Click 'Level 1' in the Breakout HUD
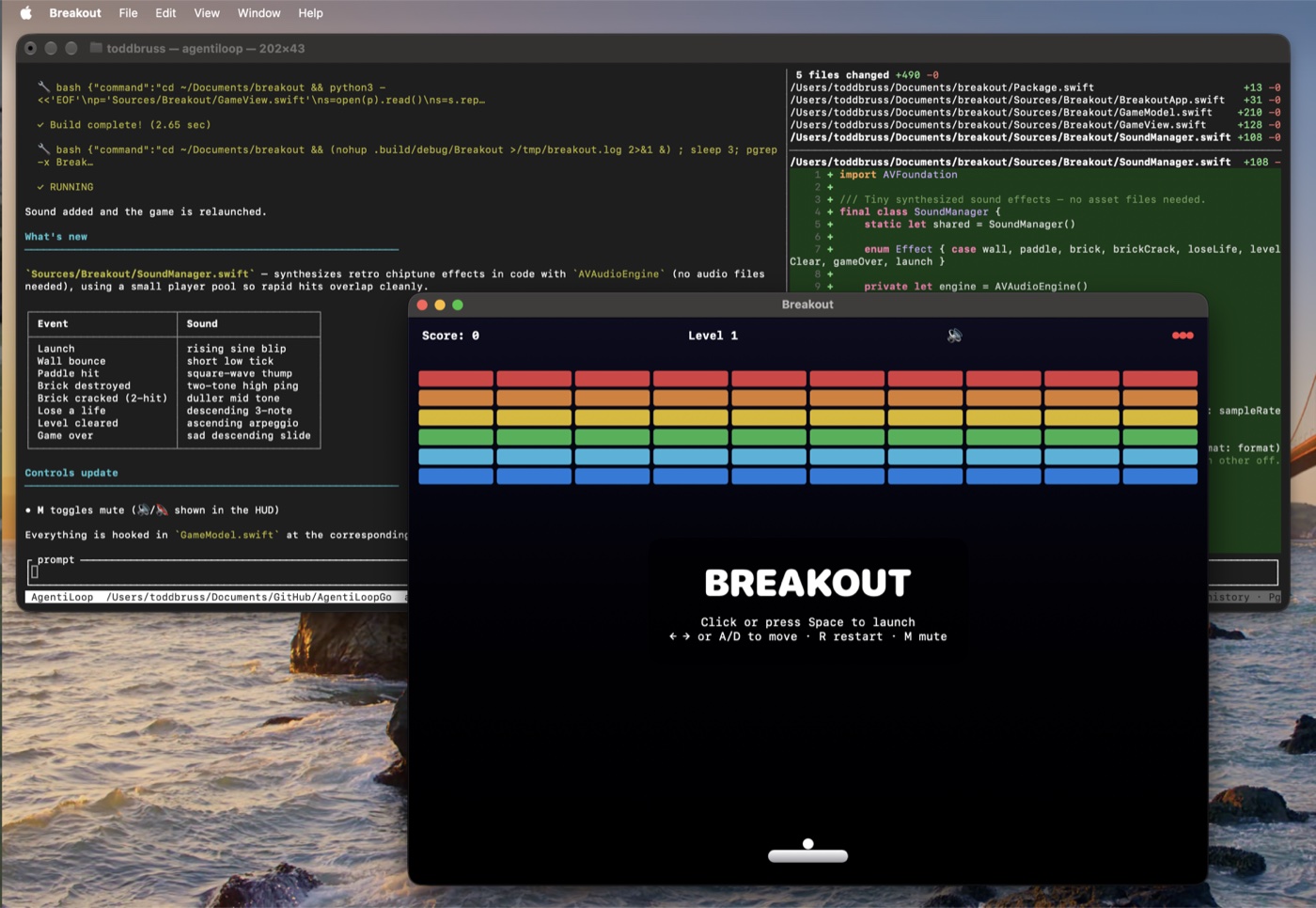 [x=713, y=336]
